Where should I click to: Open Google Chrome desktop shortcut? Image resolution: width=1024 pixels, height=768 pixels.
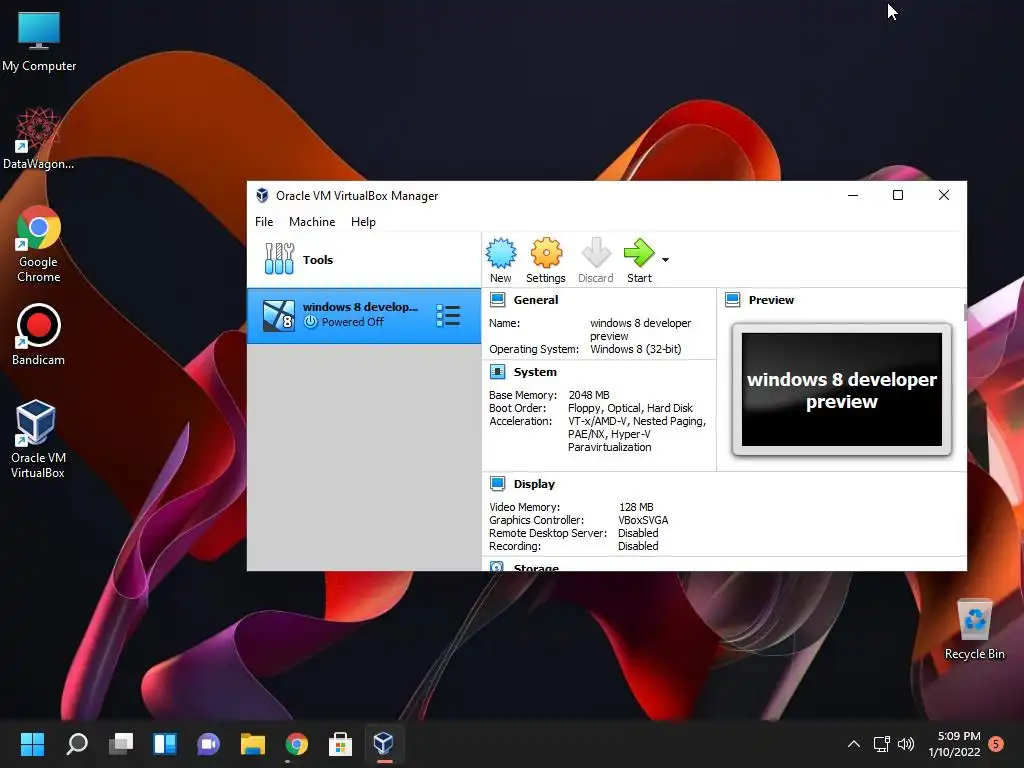39,244
